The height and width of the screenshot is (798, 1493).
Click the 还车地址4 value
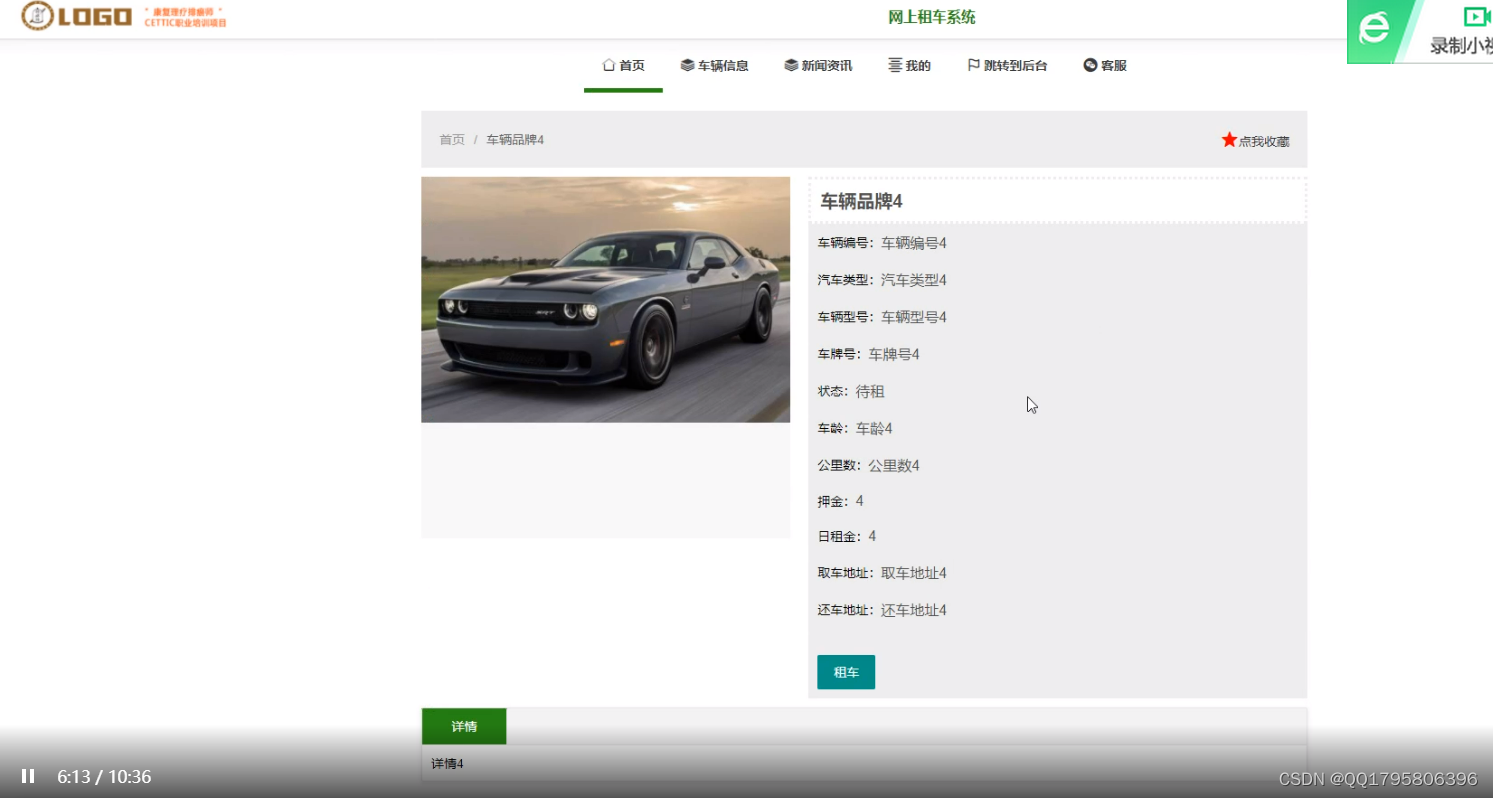pyautogui.click(x=914, y=610)
